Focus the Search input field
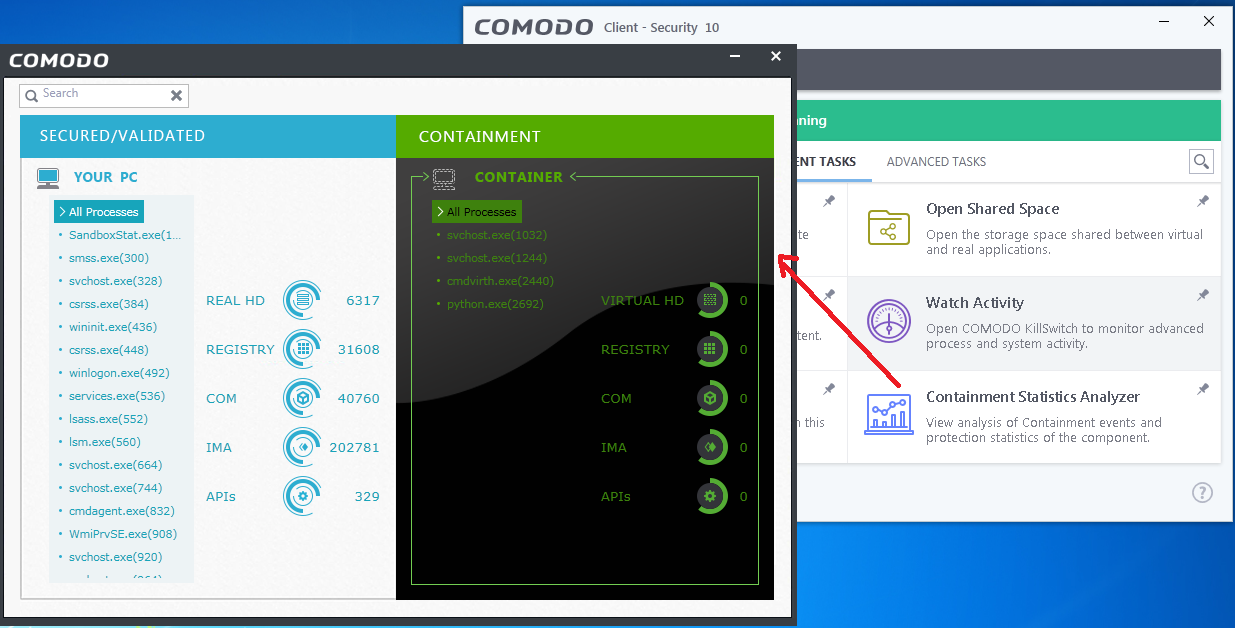Viewport: 1235px width, 628px height. [102, 95]
